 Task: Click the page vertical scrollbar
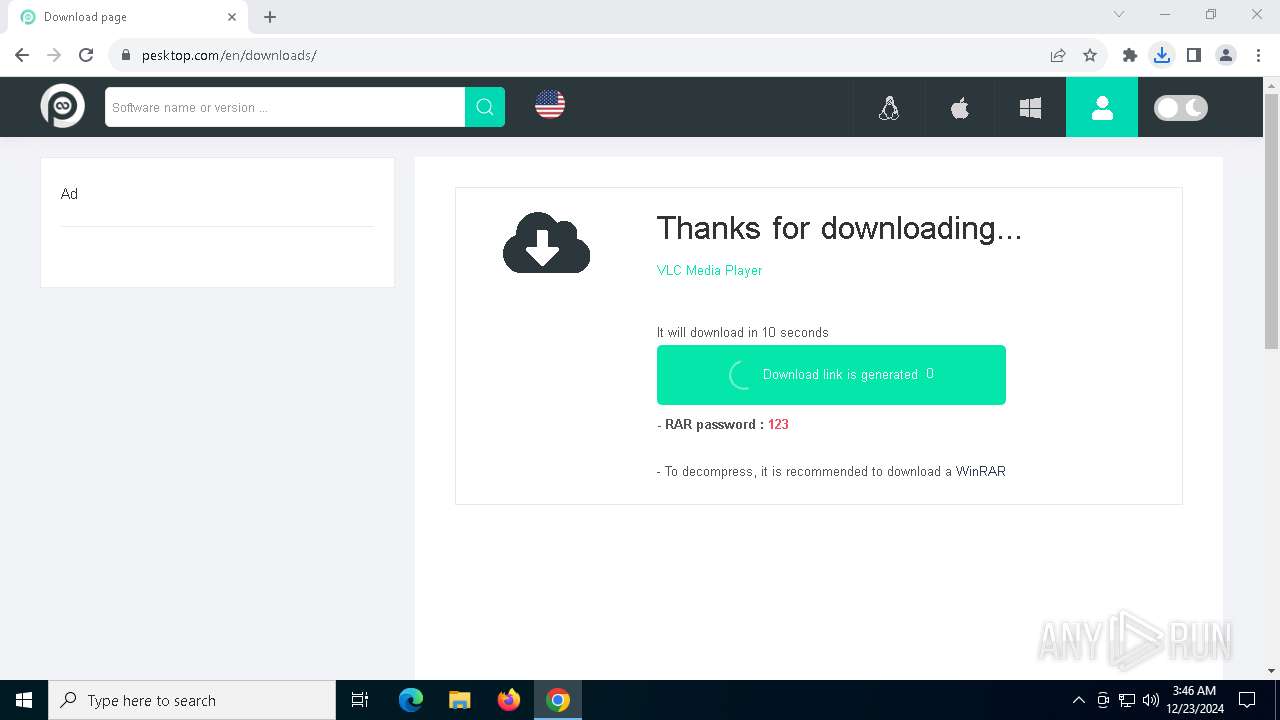pos(1271,220)
